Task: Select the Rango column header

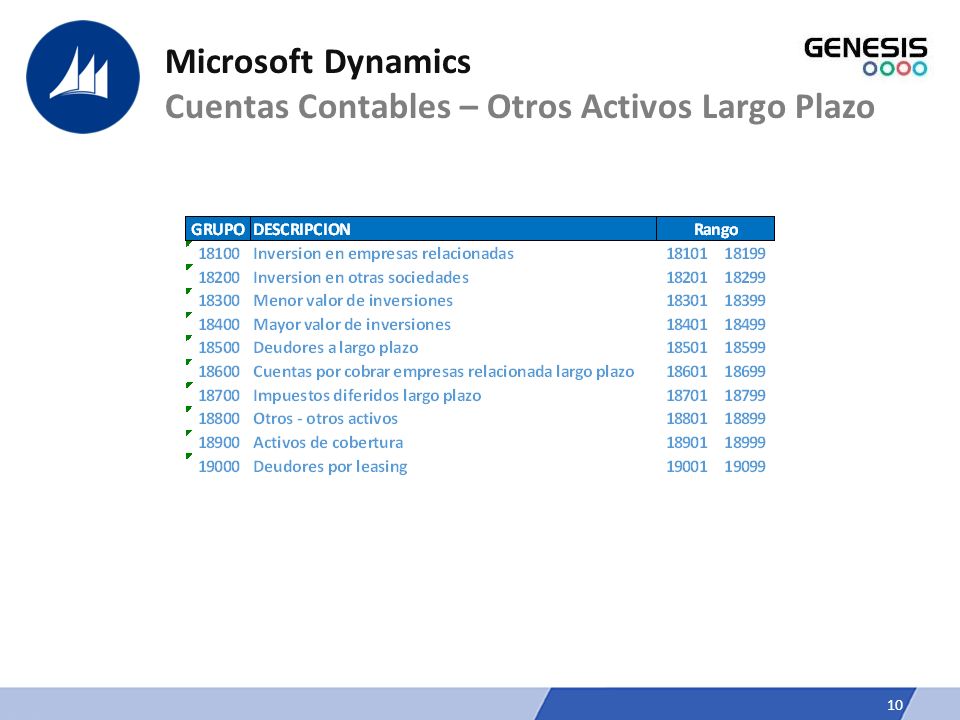Action: [716, 229]
